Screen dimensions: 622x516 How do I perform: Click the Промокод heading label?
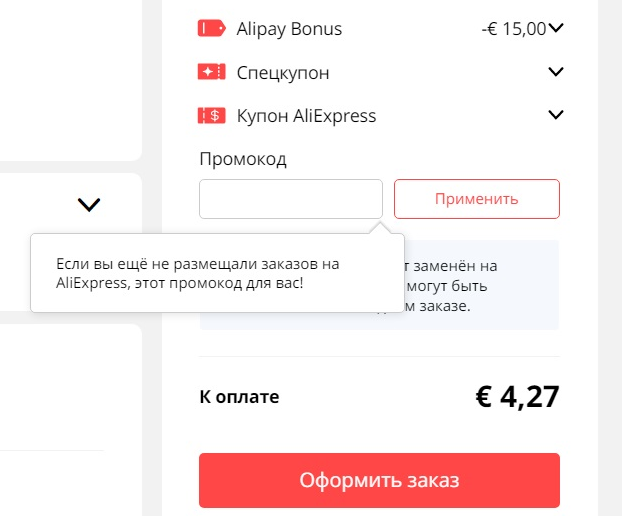[243, 159]
